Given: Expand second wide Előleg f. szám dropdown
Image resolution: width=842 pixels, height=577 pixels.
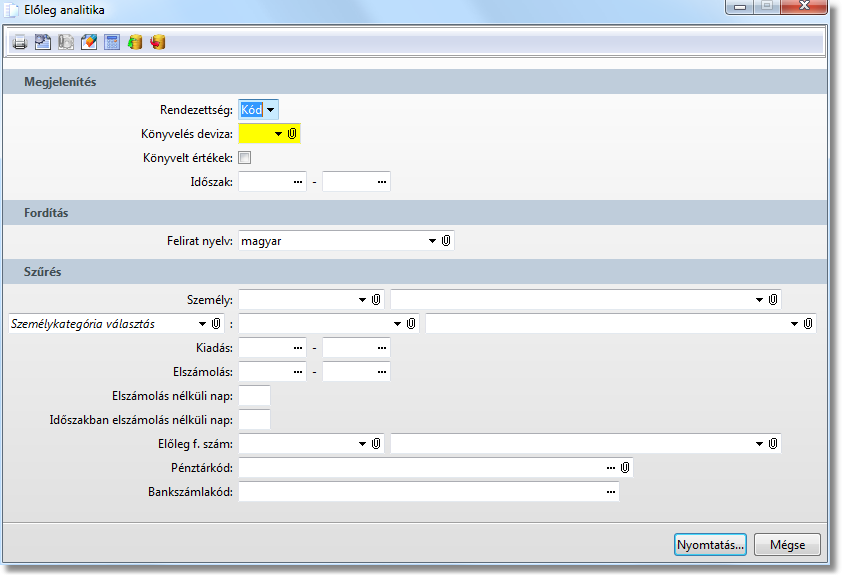Looking at the screenshot, I should (759, 444).
